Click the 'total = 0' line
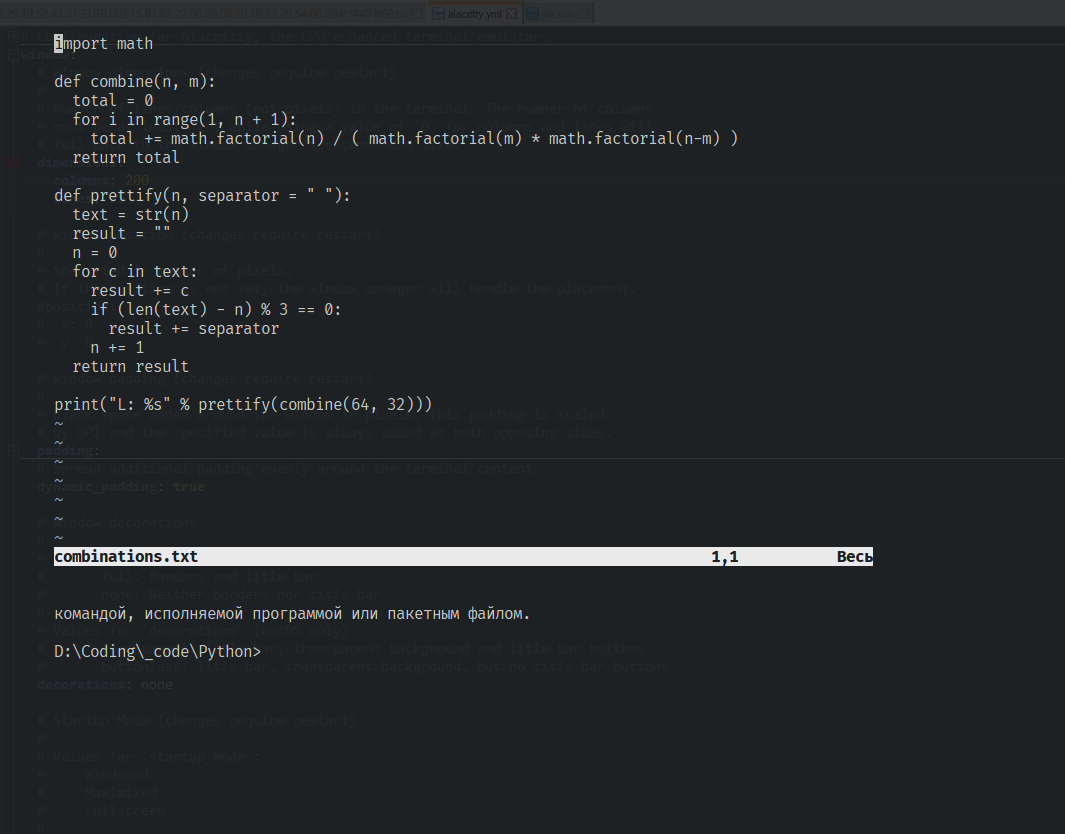 (113, 101)
